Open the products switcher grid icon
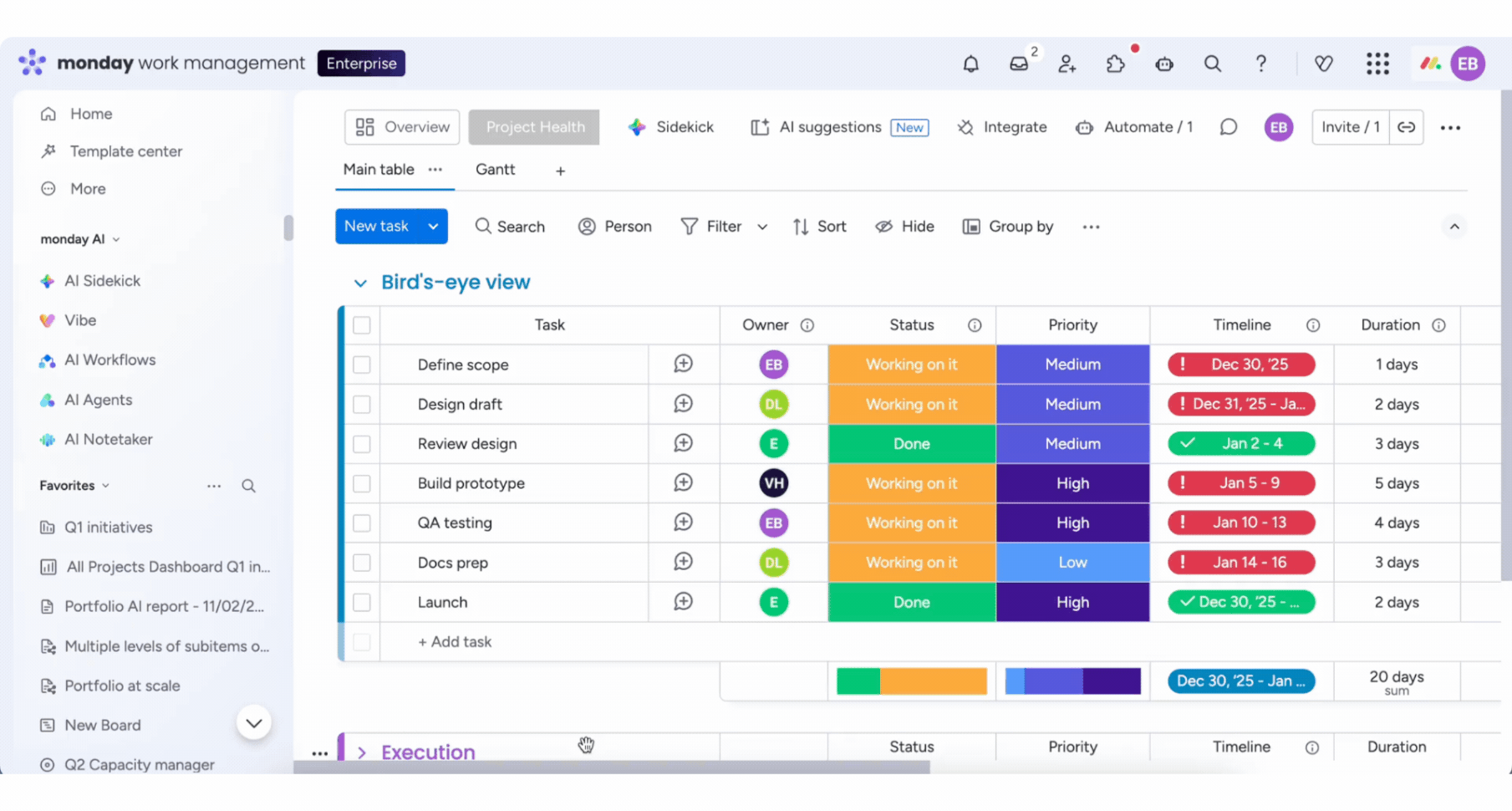The image size is (1512, 811). tap(1377, 64)
